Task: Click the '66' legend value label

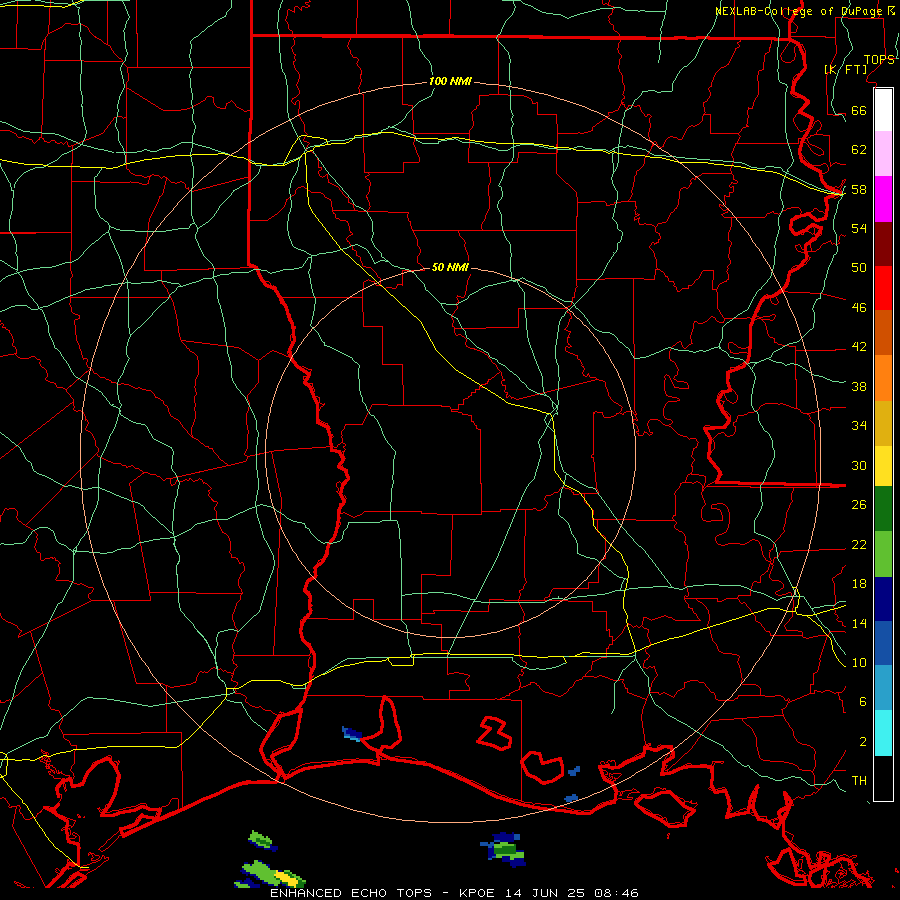Action: coord(859,110)
